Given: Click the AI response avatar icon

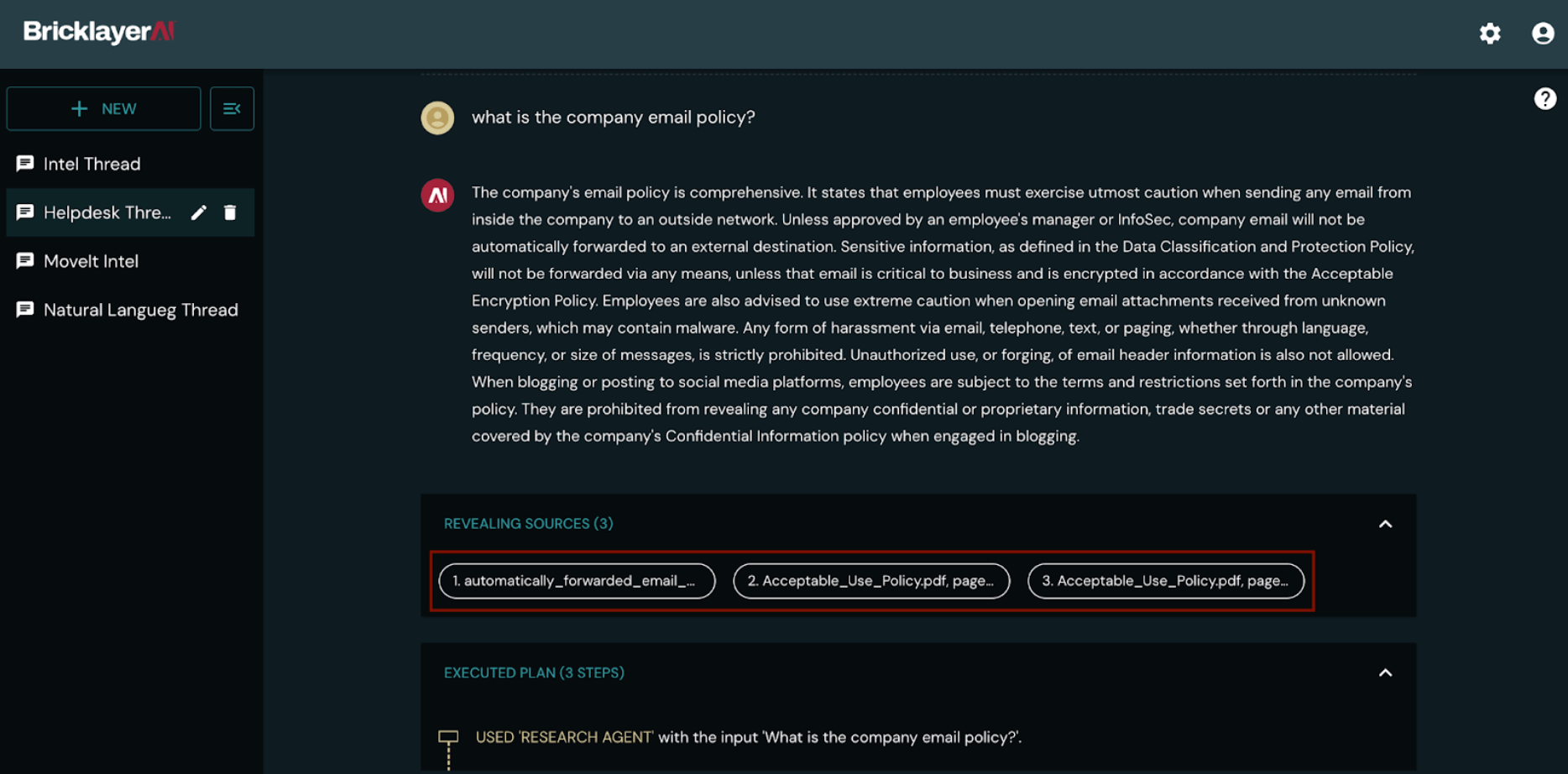Looking at the screenshot, I should pyautogui.click(x=437, y=196).
